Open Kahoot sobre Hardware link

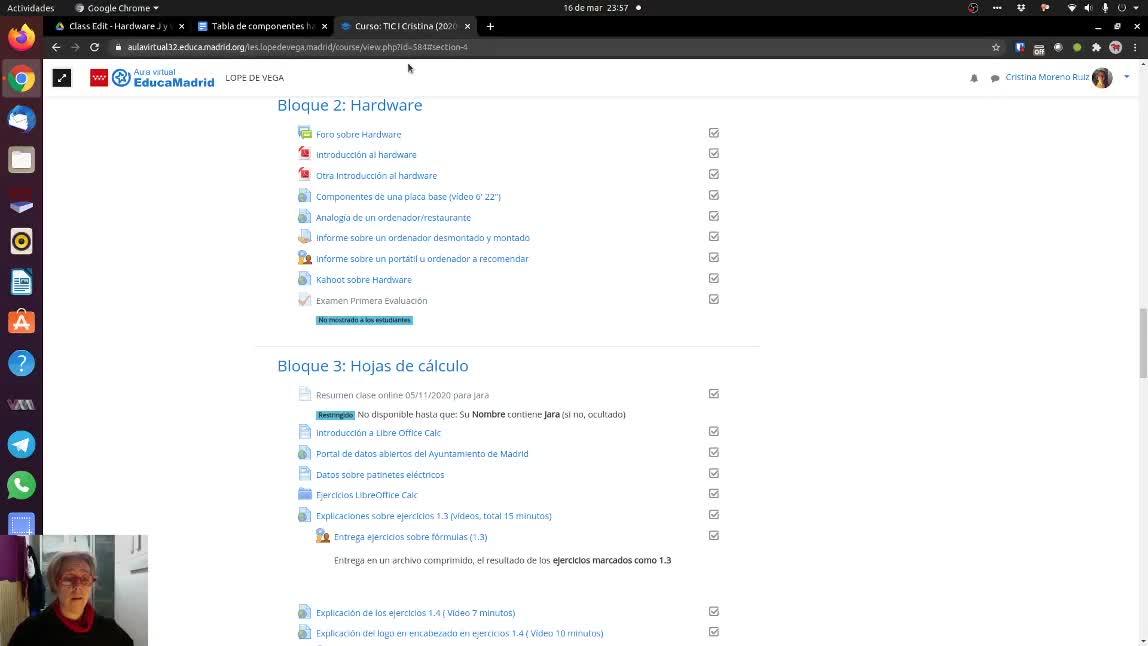(363, 280)
